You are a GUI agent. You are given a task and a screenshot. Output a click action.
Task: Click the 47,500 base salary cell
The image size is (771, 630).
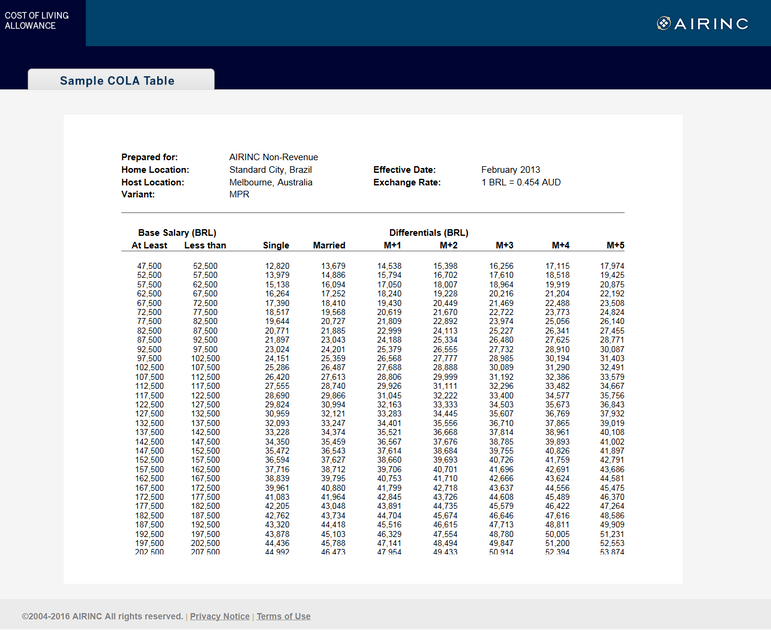point(149,266)
